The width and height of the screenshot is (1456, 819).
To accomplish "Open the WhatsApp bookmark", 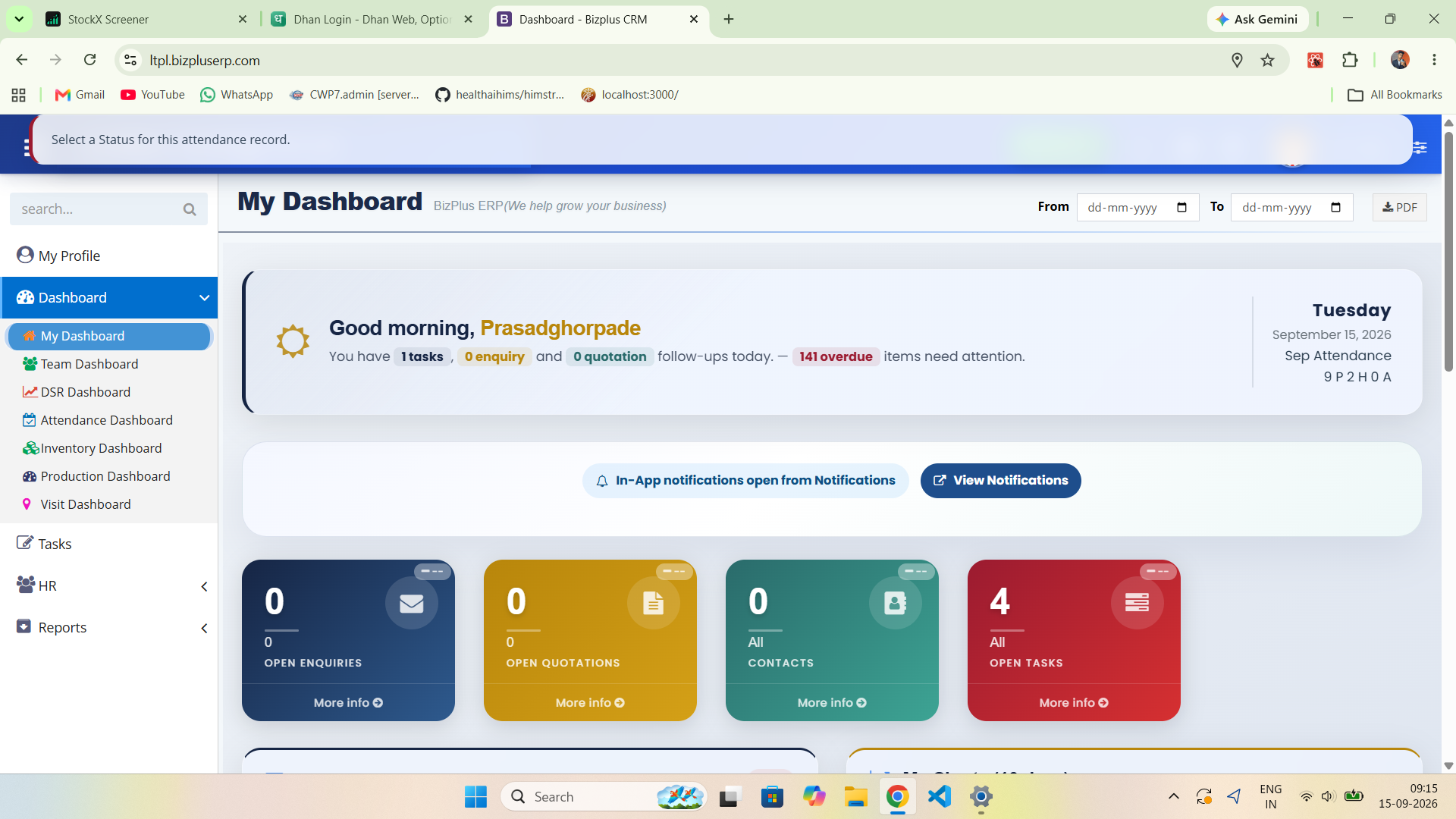I will pyautogui.click(x=236, y=95).
